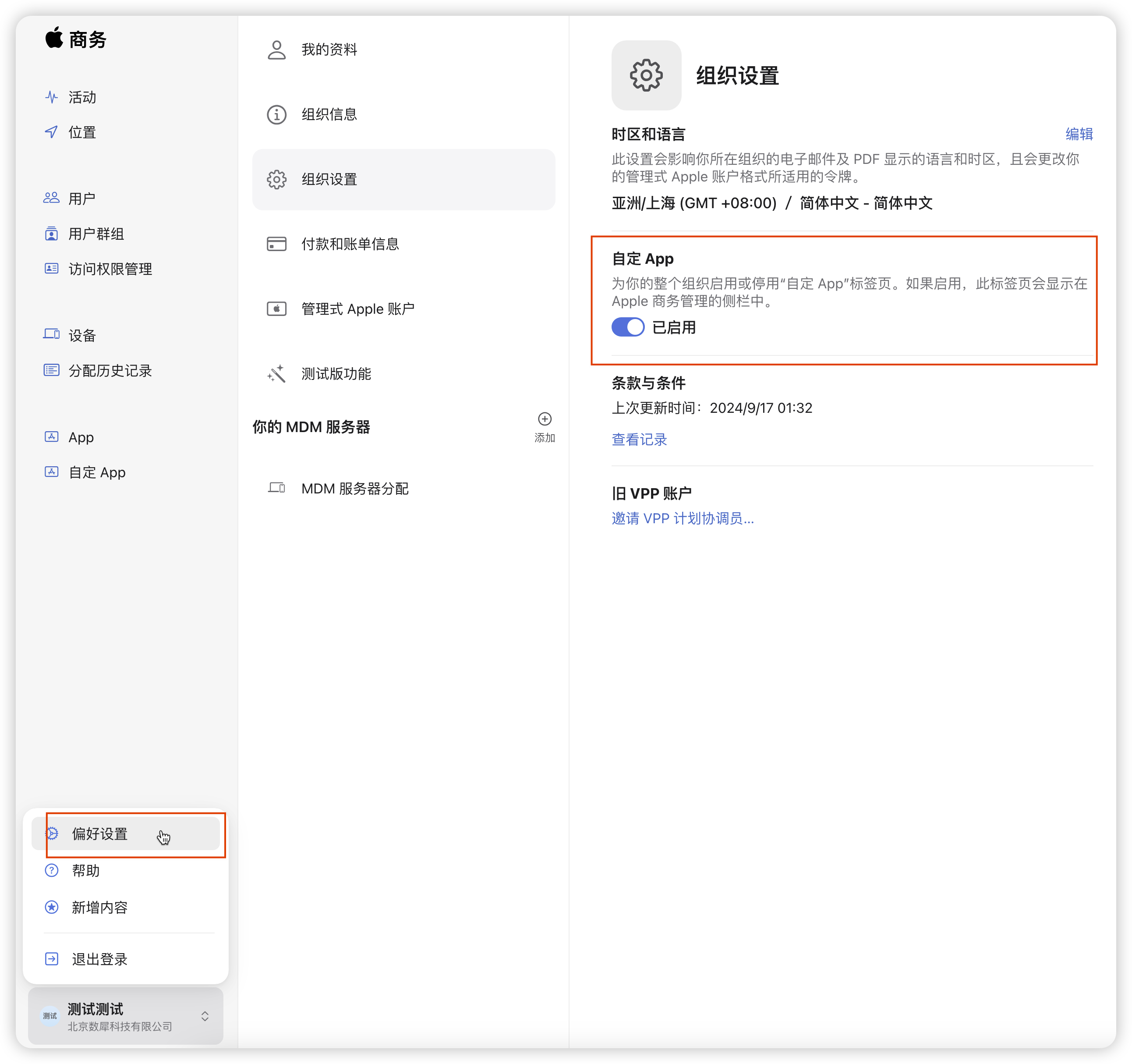Click the 条款与条件 heading
Image resolution: width=1132 pixels, height=1064 pixels.
(648, 383)
